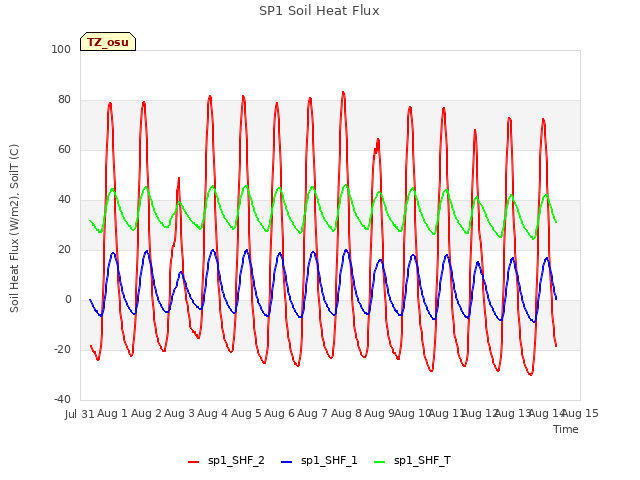Click the x-axis label Aug 2
640x480 pixels.
[146, 413]
